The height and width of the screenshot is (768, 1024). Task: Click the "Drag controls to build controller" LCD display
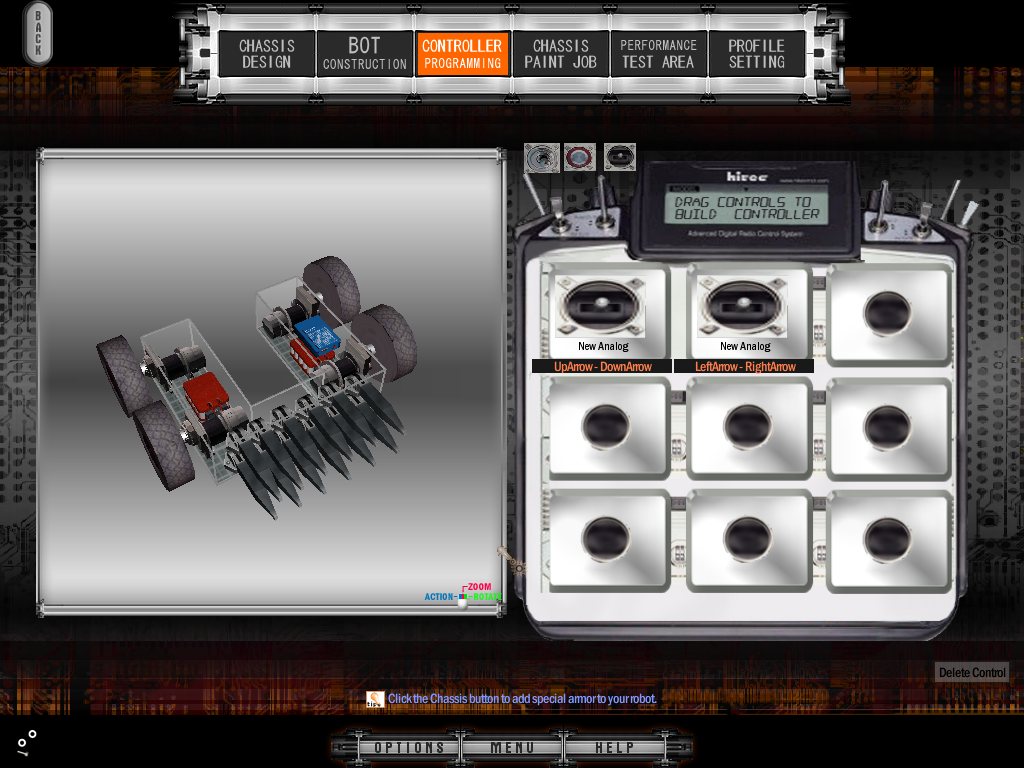pyautogui.click(x=746, y=208)
